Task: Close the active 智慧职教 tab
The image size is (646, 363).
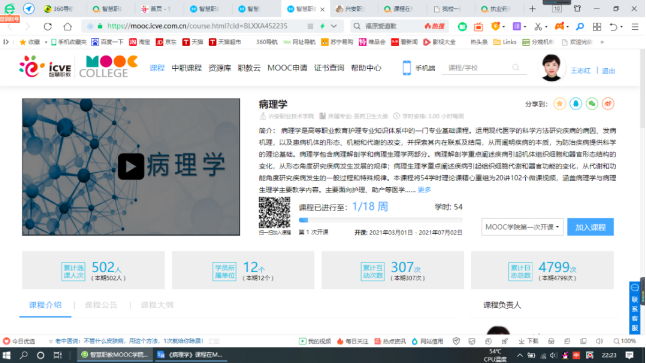Action: (322, 9)
